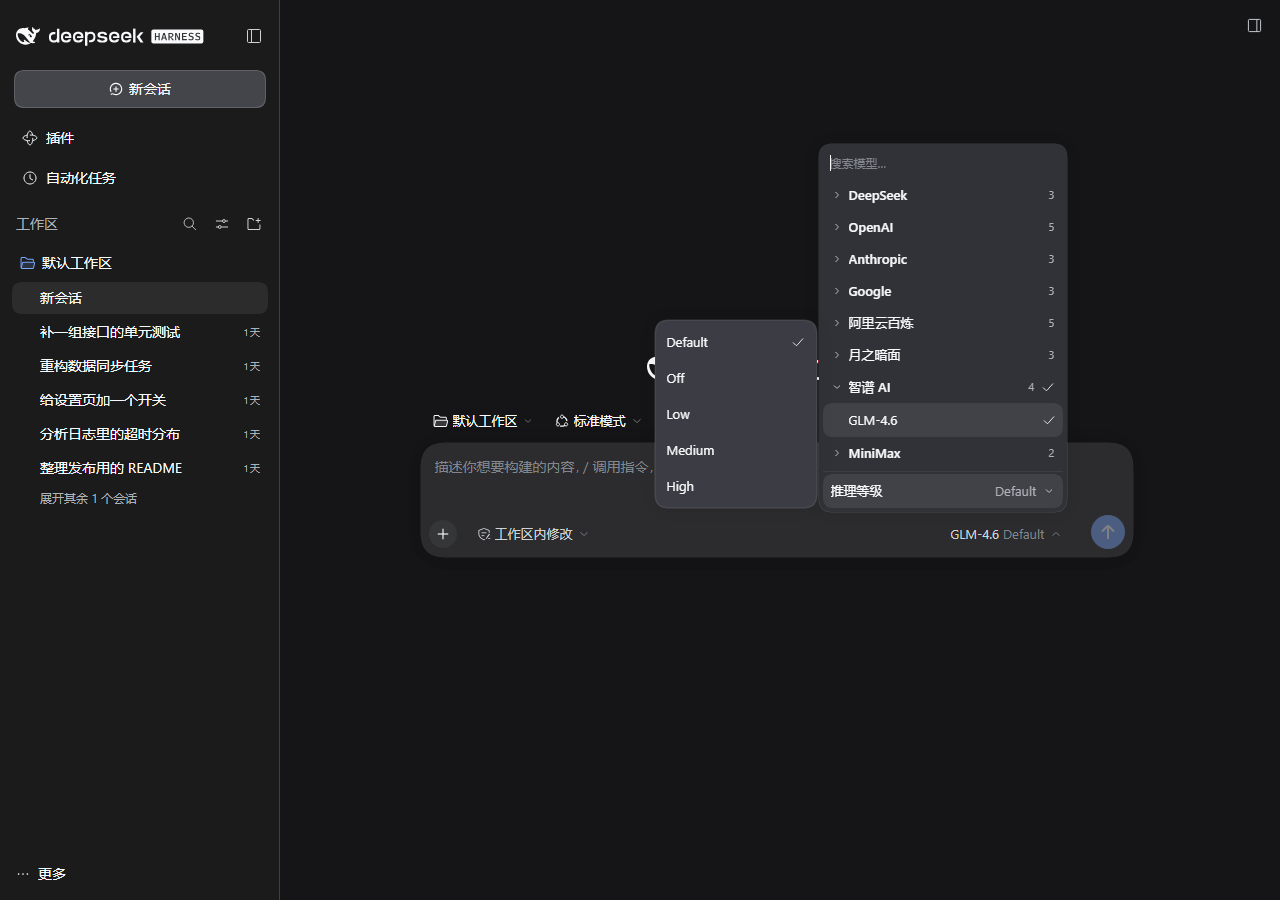Expand the OpenAI model group

[943, 227]
